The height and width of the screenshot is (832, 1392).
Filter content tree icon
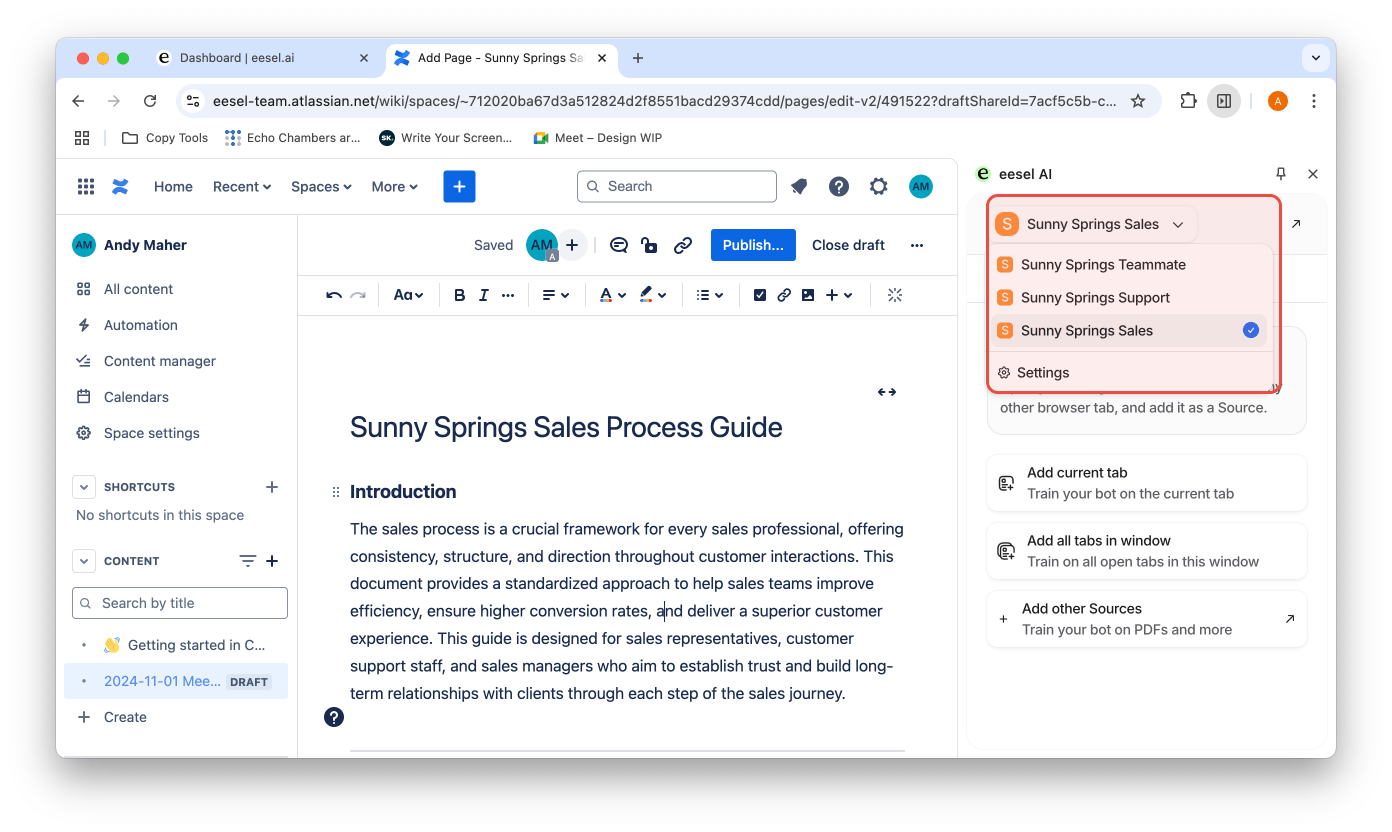click(248, 561)
